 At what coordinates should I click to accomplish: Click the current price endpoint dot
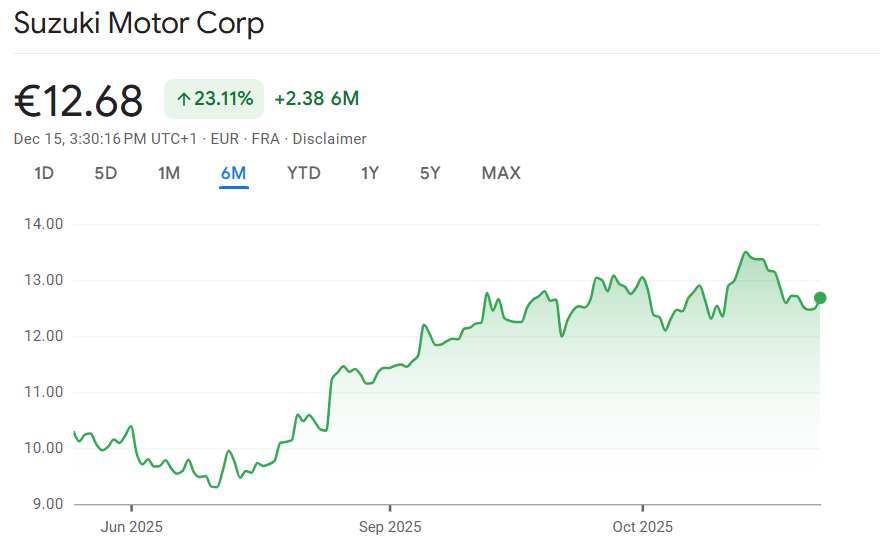(820, 297)
